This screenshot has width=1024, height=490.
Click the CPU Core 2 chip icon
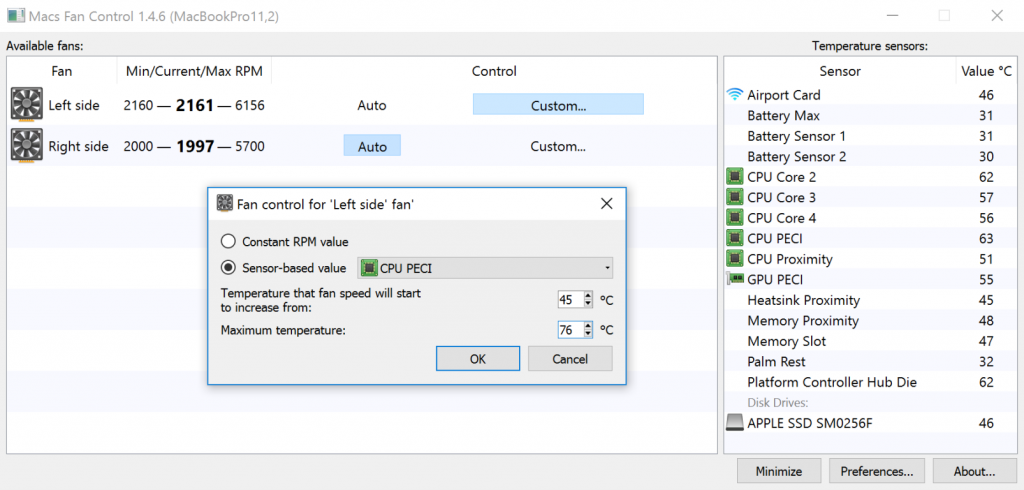[735, 177]
